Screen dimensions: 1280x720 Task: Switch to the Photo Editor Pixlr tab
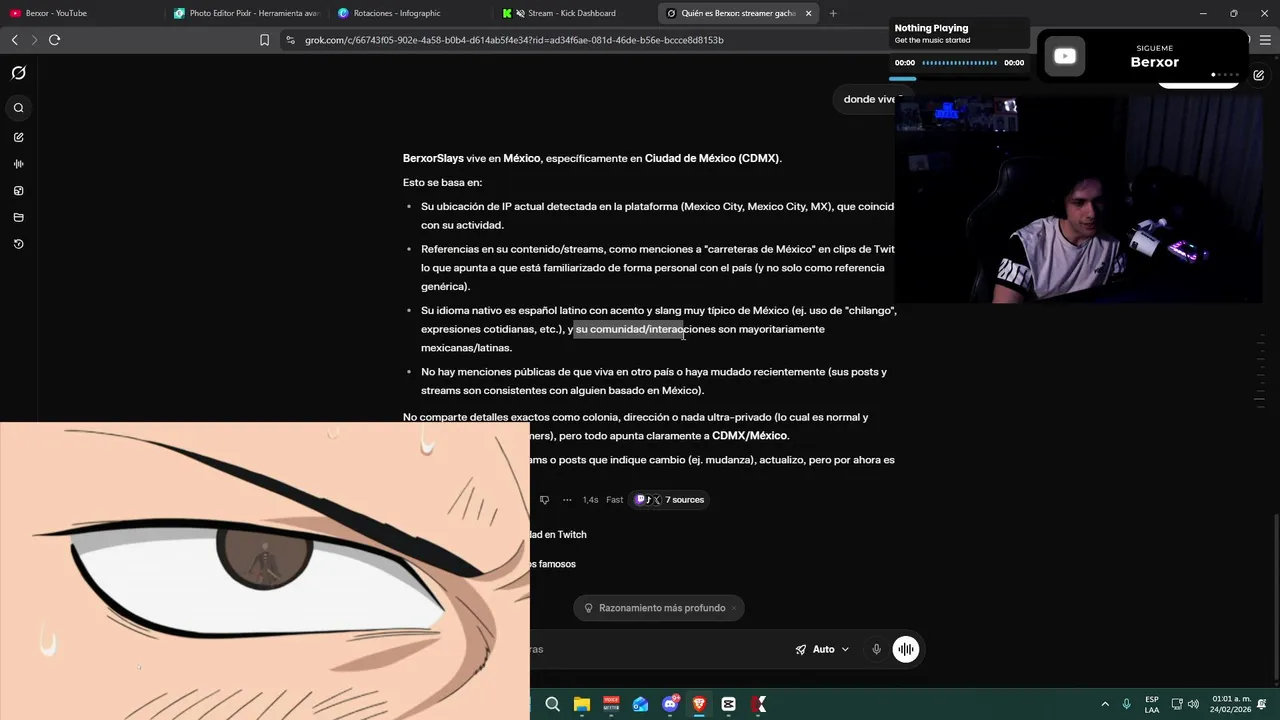[x=247, y=13]
